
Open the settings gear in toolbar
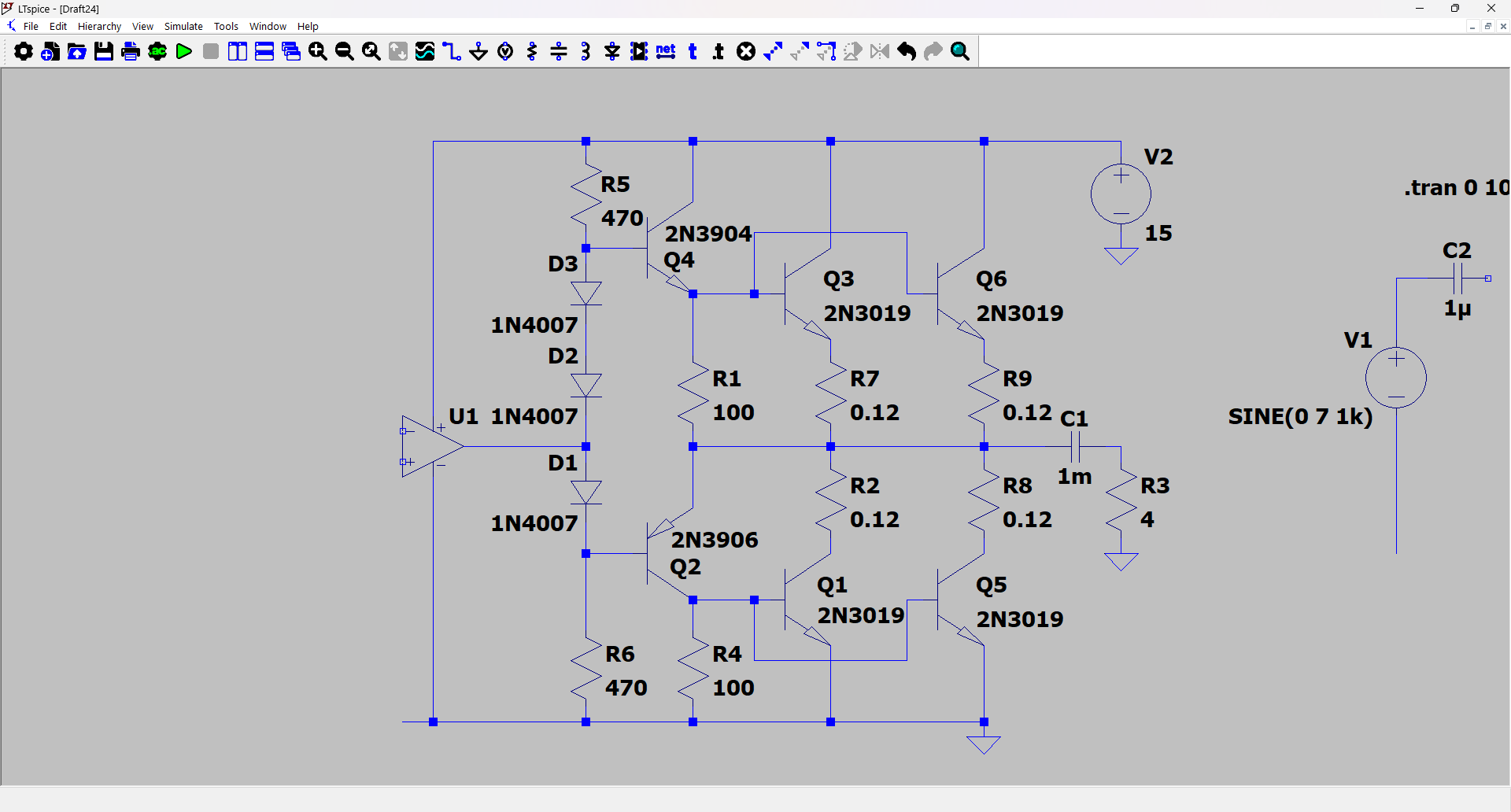(x=24, y=52)
